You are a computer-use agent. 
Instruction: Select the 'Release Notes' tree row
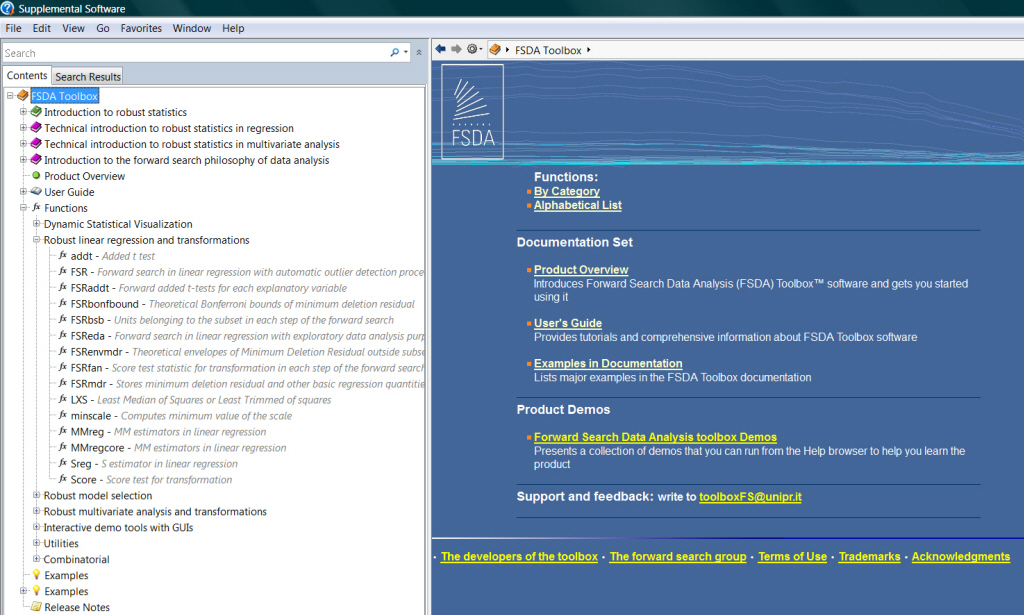pos(77,607)
